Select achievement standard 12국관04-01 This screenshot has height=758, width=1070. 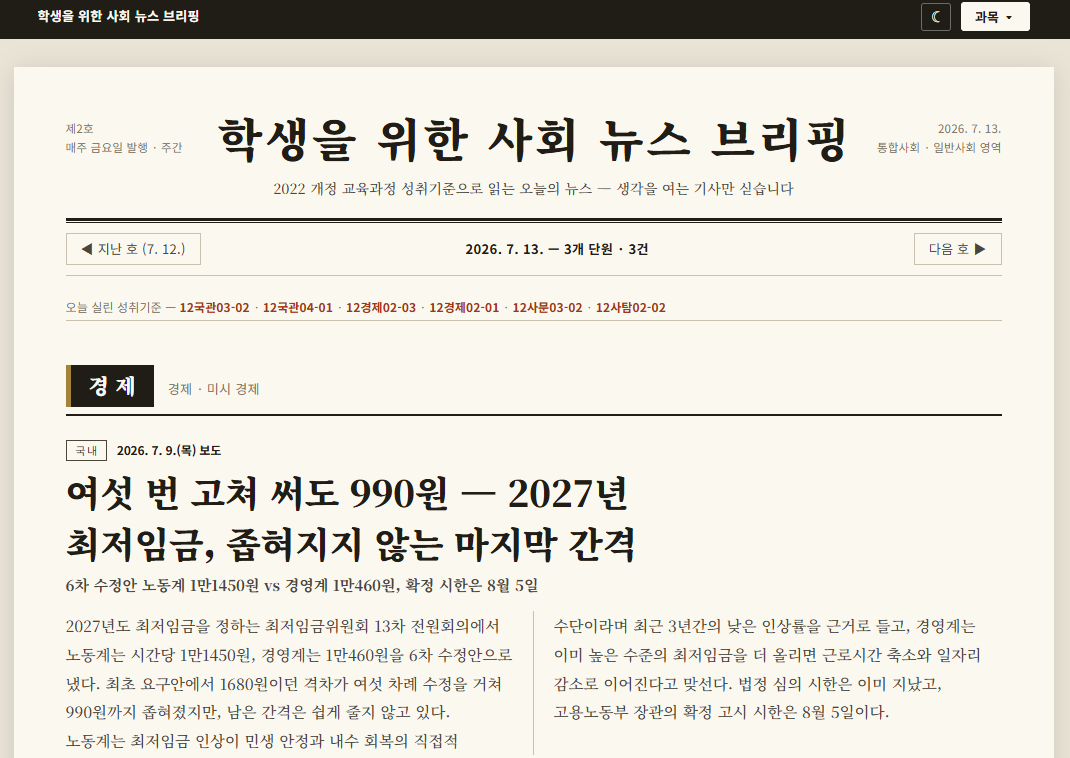point(298,308)
